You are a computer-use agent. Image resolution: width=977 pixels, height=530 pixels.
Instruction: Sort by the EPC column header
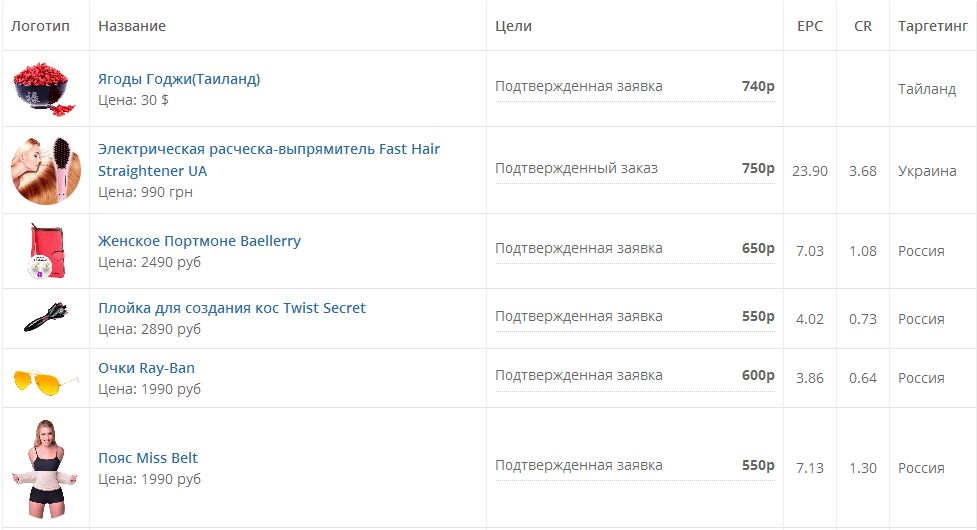[x=809, y=26]
